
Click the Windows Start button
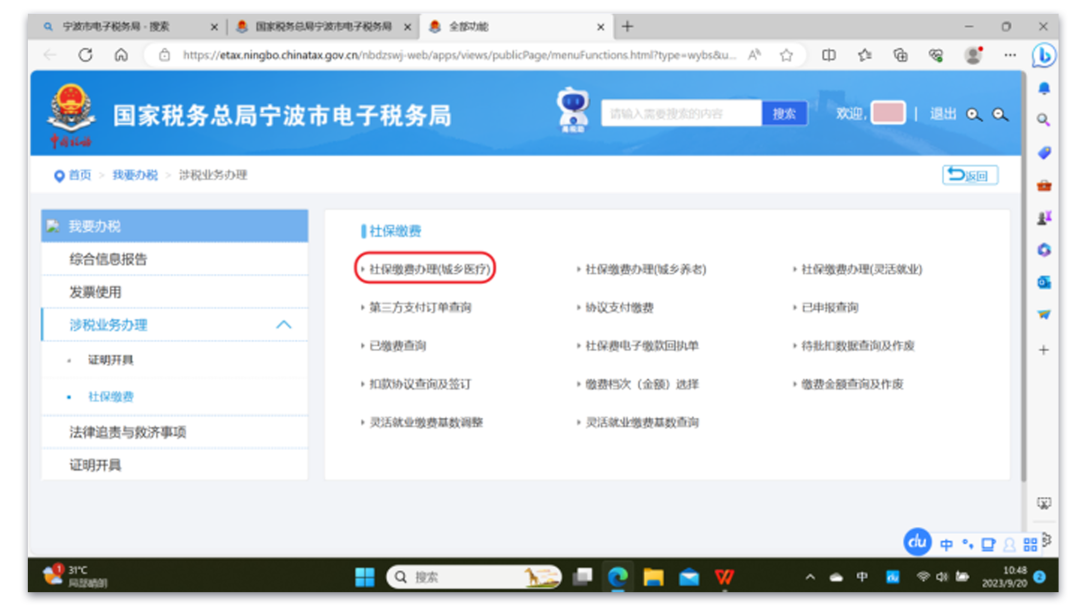(364, 577)
